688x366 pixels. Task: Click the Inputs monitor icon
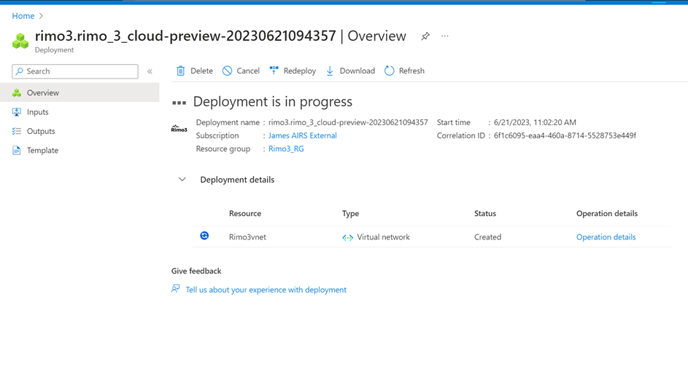pyautogui.click(x=16, y=112)
